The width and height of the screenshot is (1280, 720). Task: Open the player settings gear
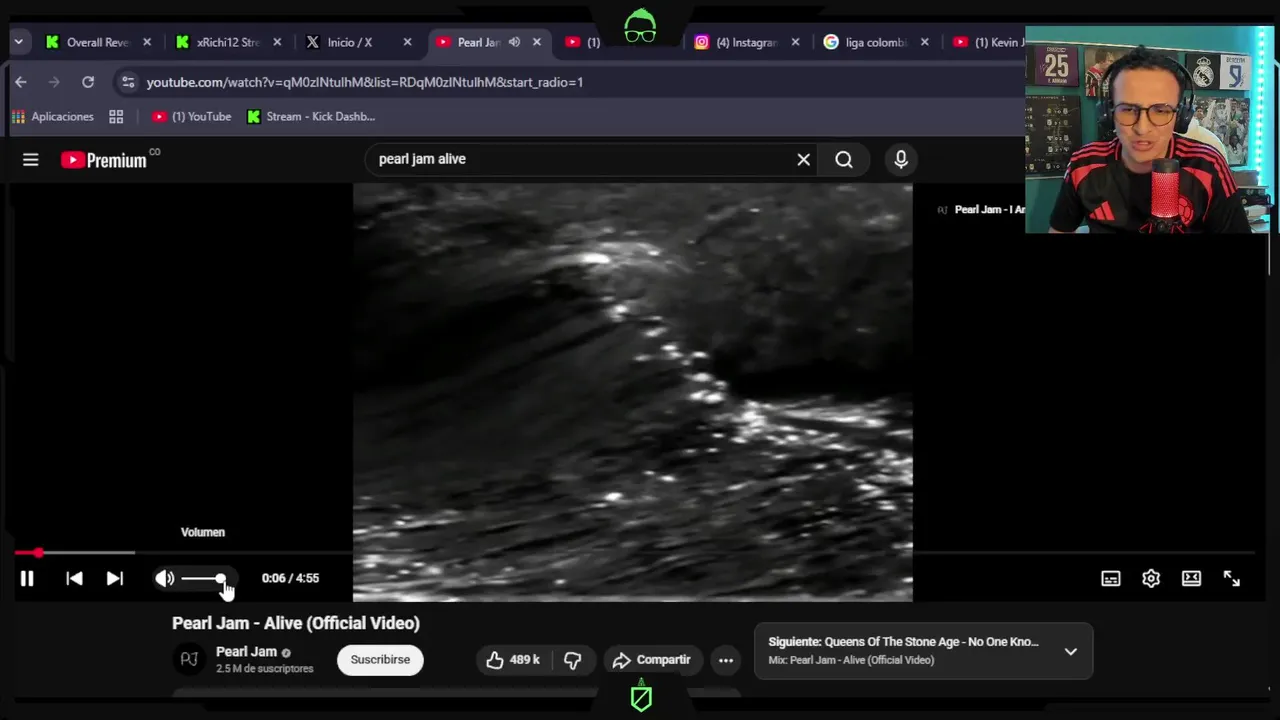[1151, 578]
